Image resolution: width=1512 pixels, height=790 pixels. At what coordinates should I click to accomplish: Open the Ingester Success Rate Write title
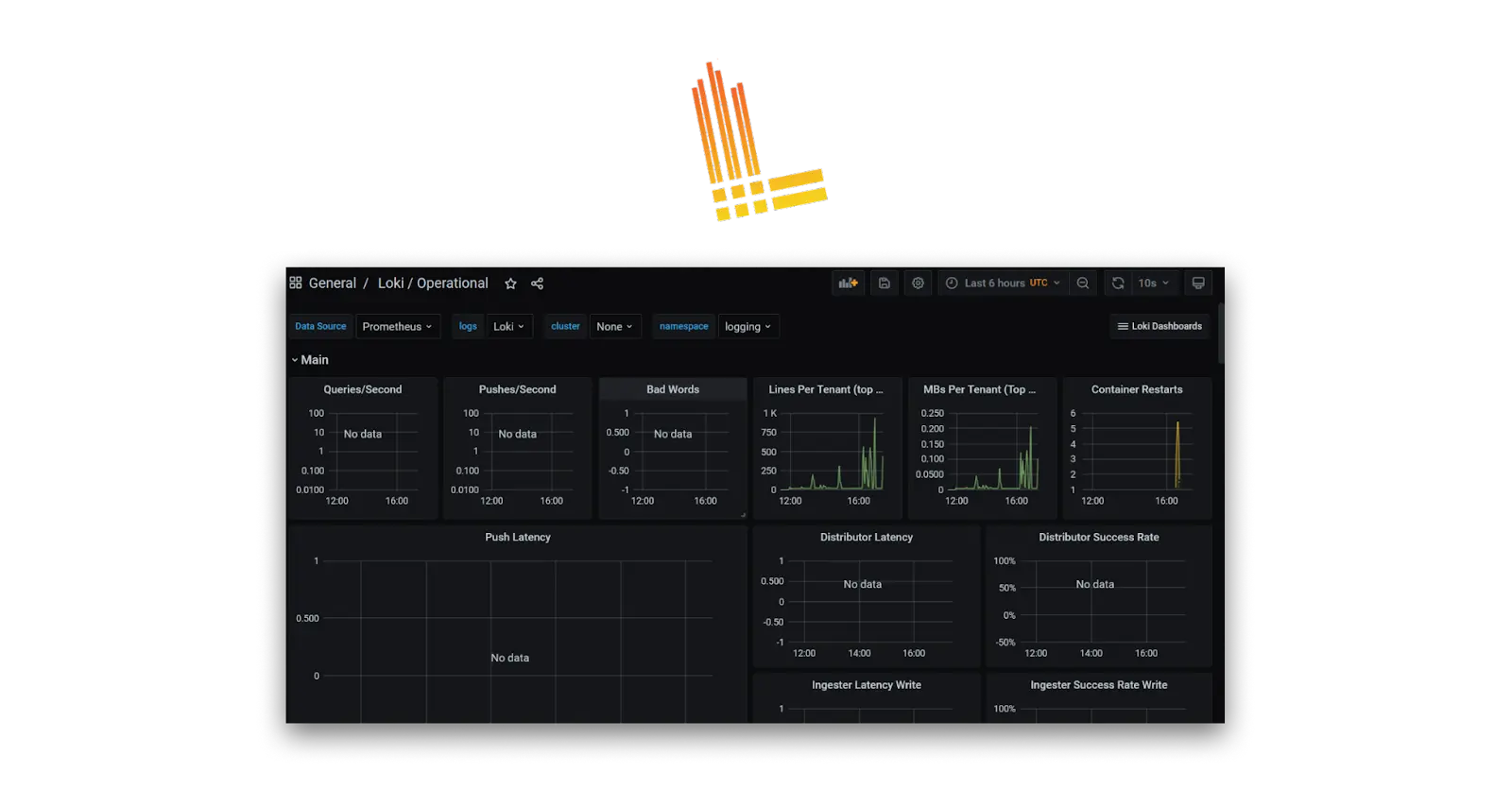pos(1099,685)
